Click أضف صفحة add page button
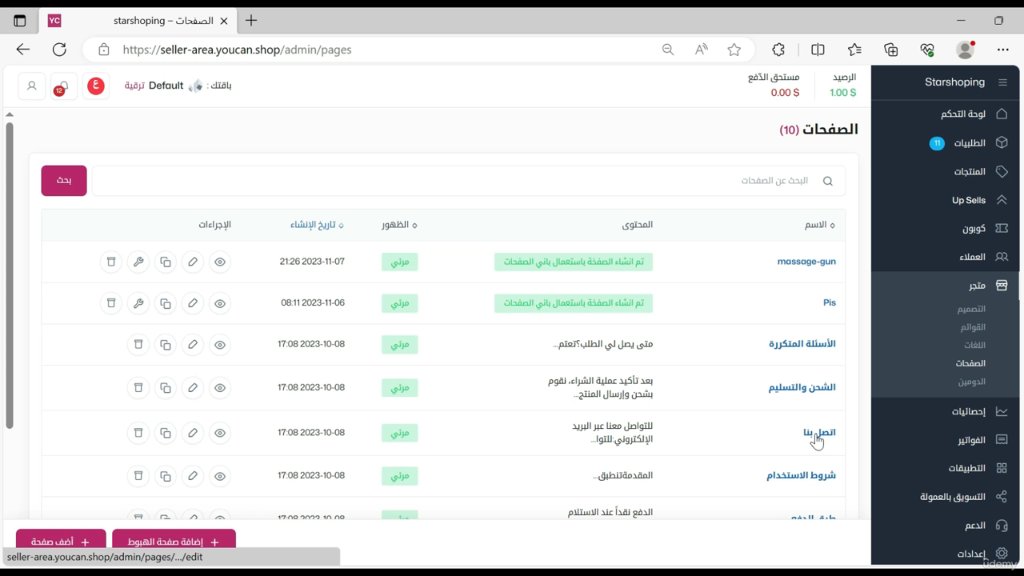 [61, 541]
